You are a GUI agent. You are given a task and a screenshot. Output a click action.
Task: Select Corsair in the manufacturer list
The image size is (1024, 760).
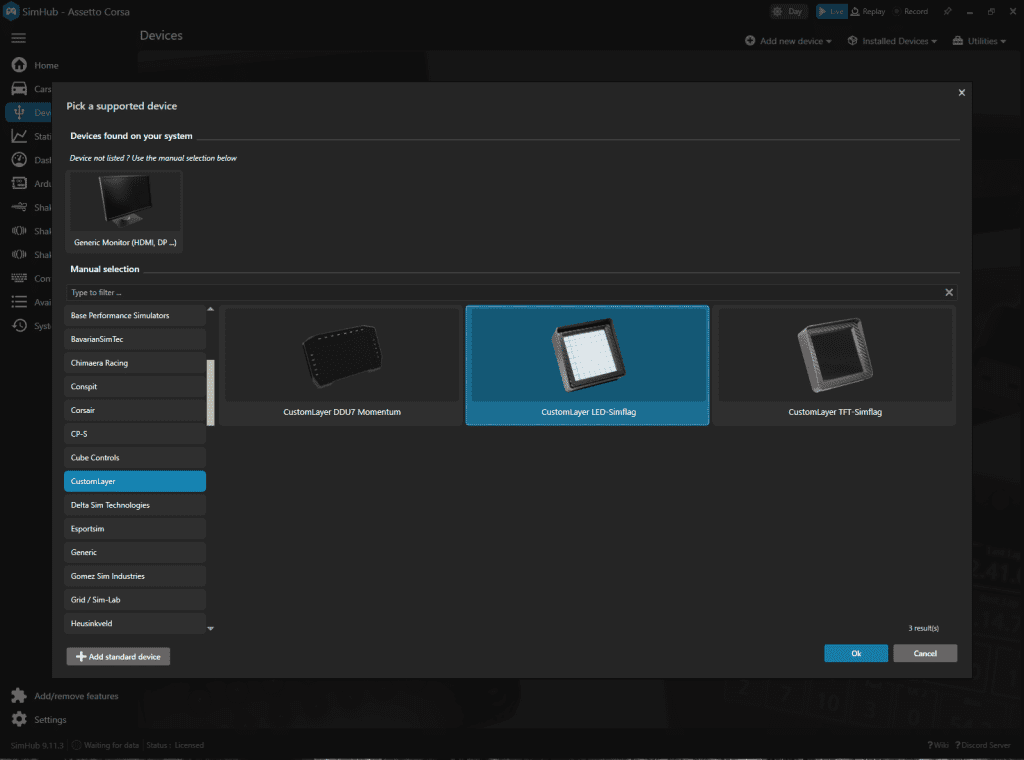tap(135, 411)
